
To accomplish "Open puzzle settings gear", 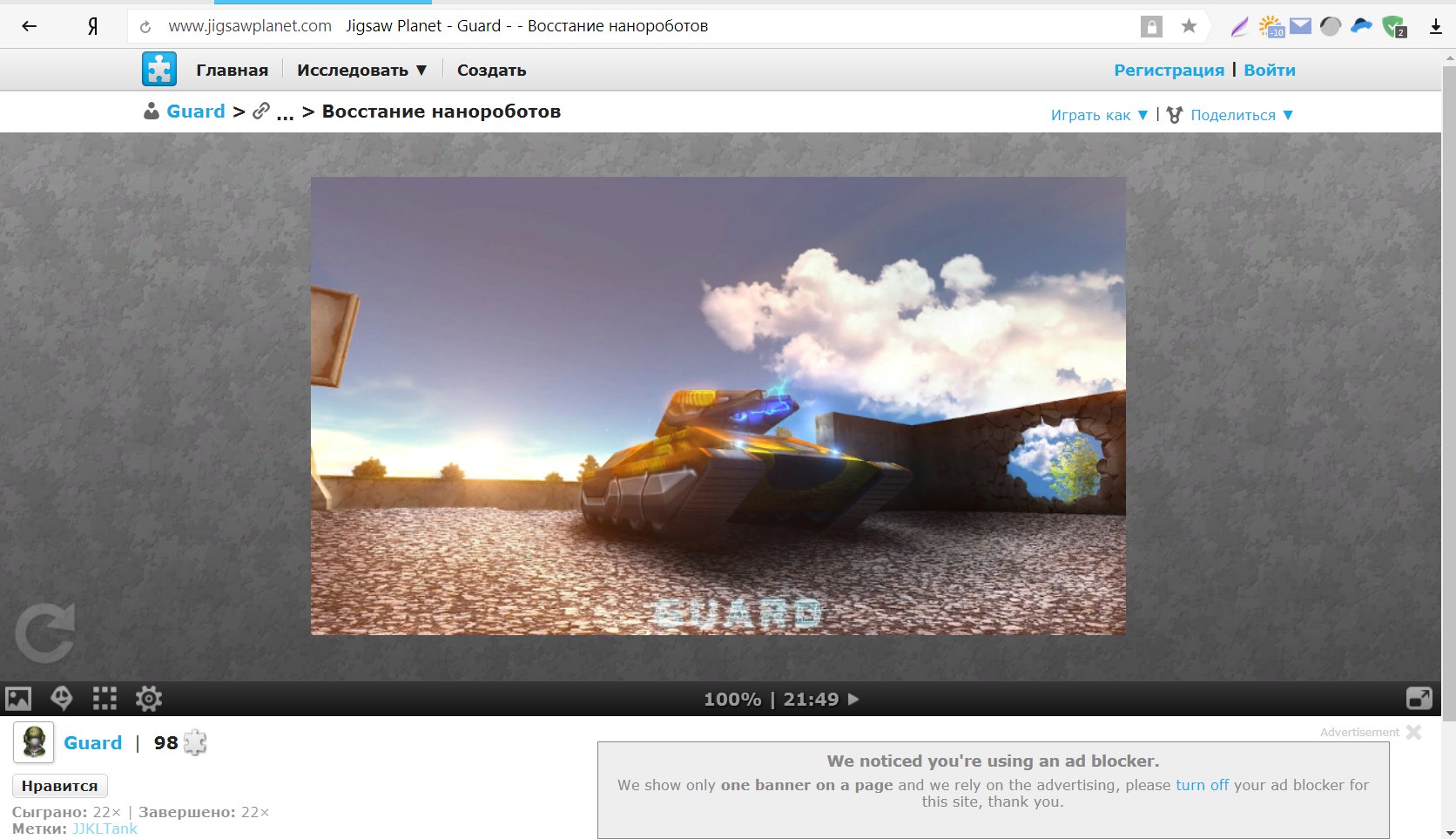I will 149,699.
